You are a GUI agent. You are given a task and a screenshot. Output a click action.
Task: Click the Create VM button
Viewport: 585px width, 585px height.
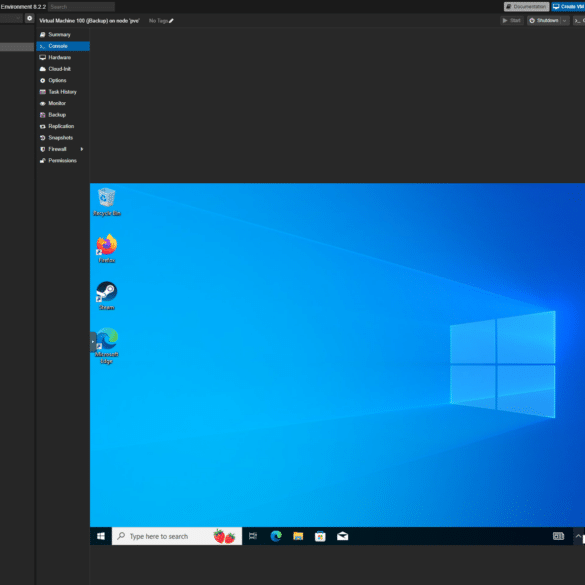[569, 7]
